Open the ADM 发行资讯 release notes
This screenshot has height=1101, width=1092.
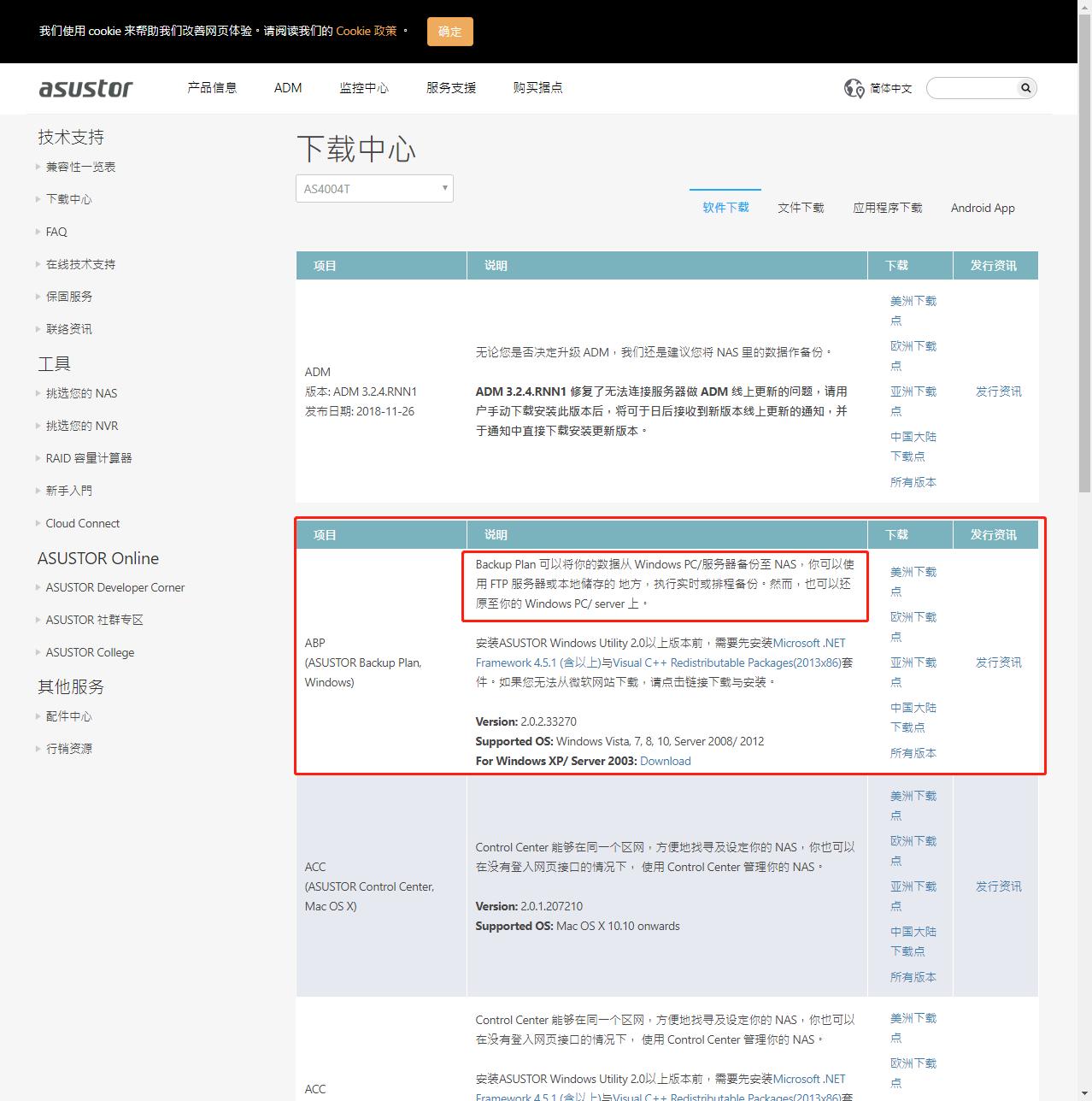997,391
